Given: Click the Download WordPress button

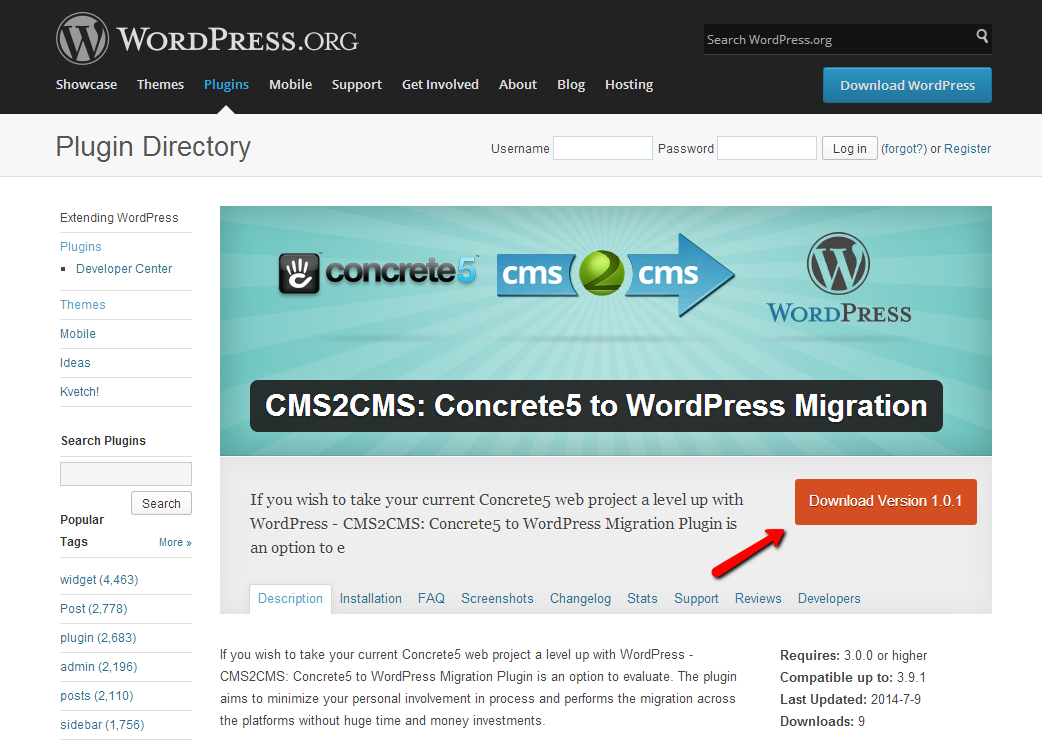Looking at the screenshot, I should coord(907,85).
